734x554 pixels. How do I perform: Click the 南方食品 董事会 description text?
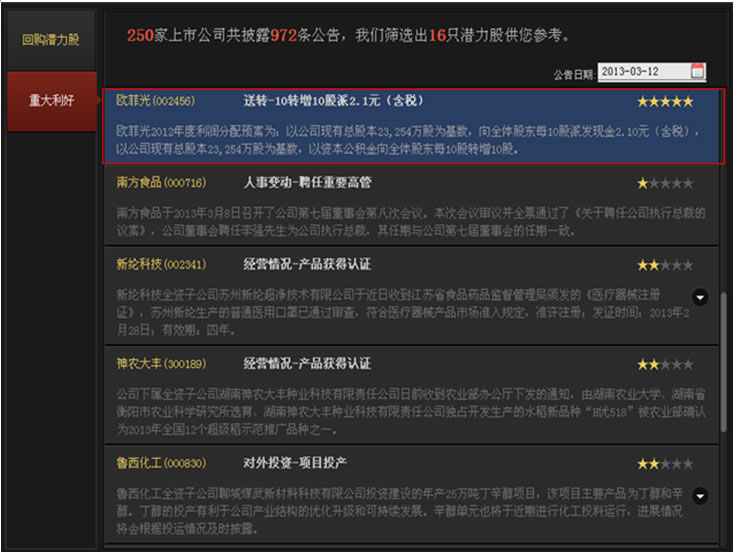pos(411,222)
